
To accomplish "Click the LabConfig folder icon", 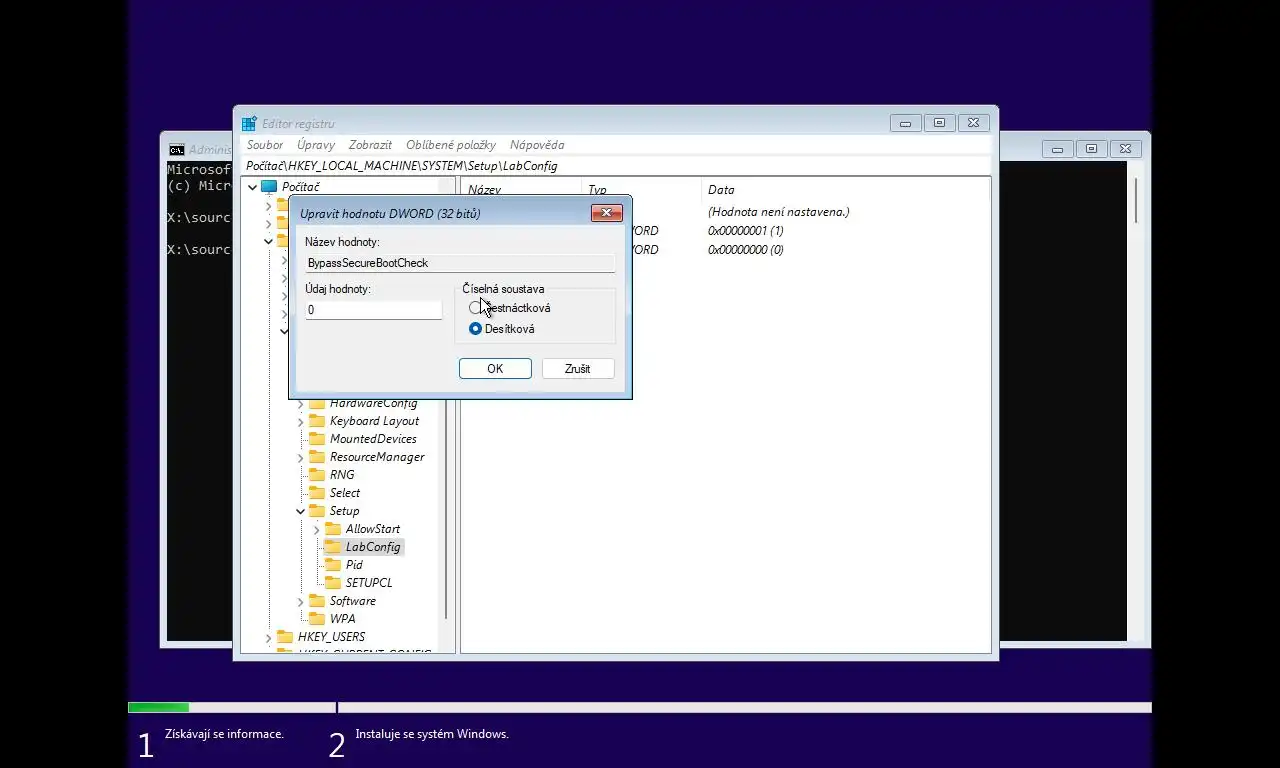I will [x=333, y=547].
